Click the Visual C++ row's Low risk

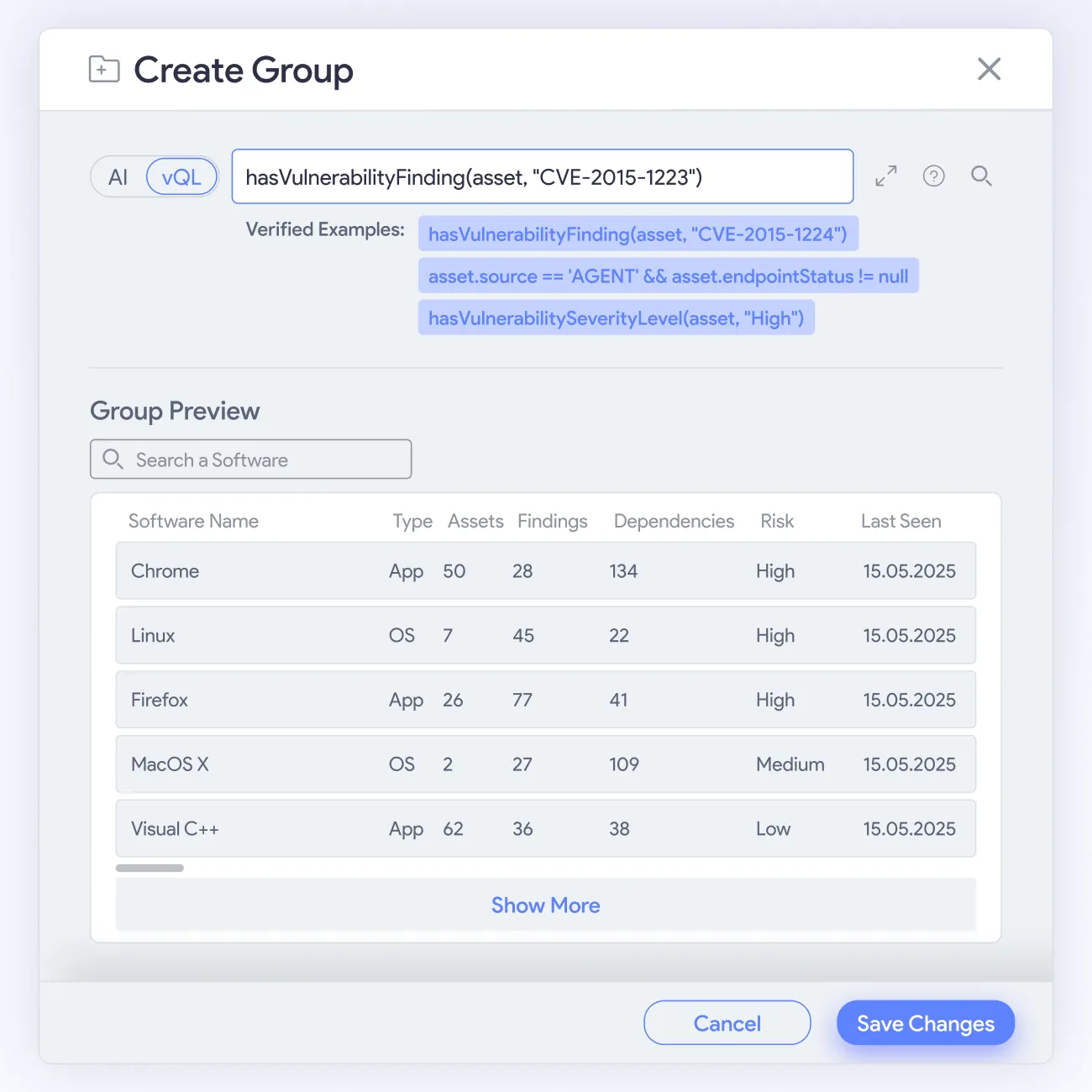[x=774, y=829]
